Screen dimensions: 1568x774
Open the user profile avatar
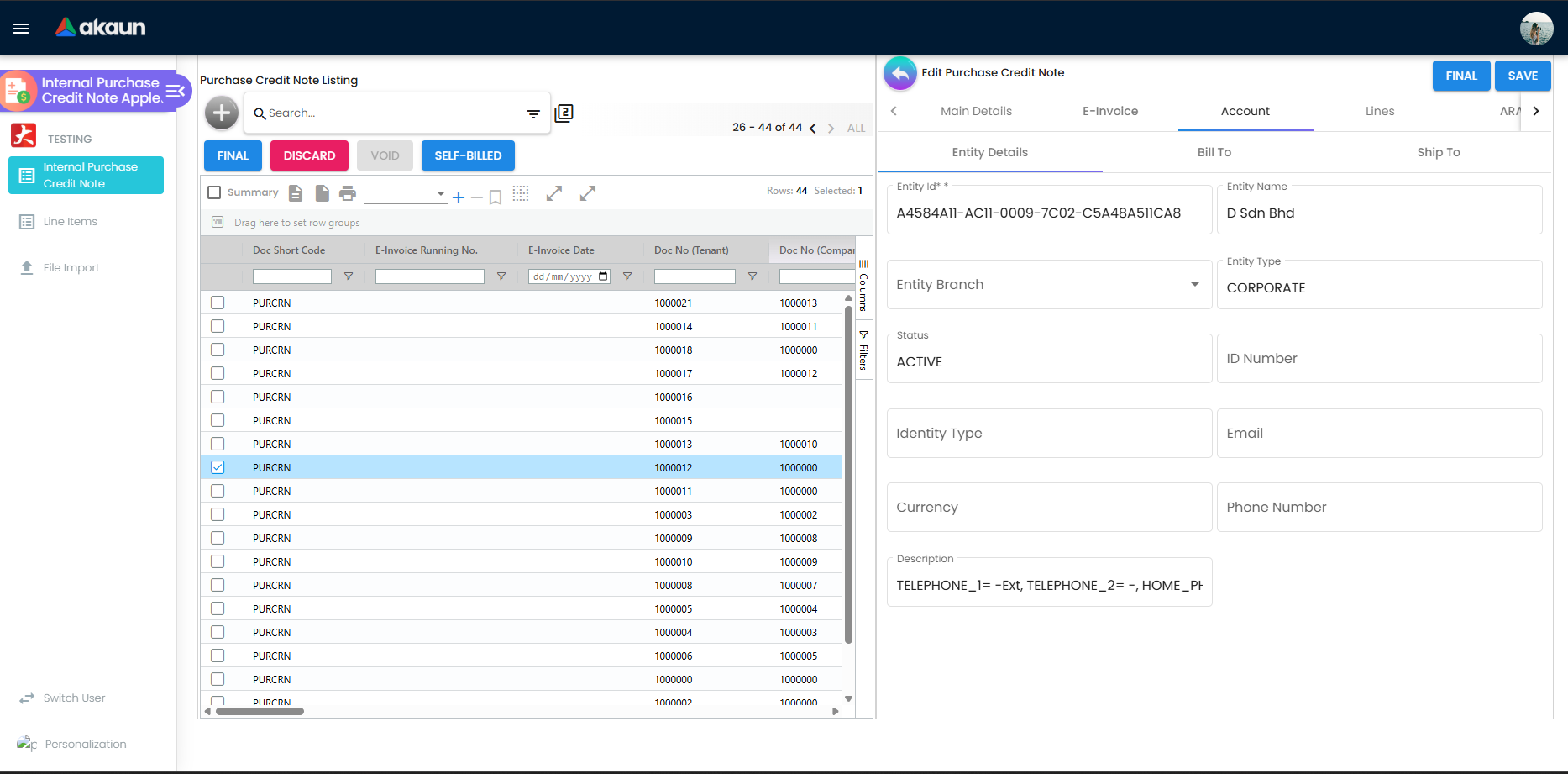coord(1536,29)
